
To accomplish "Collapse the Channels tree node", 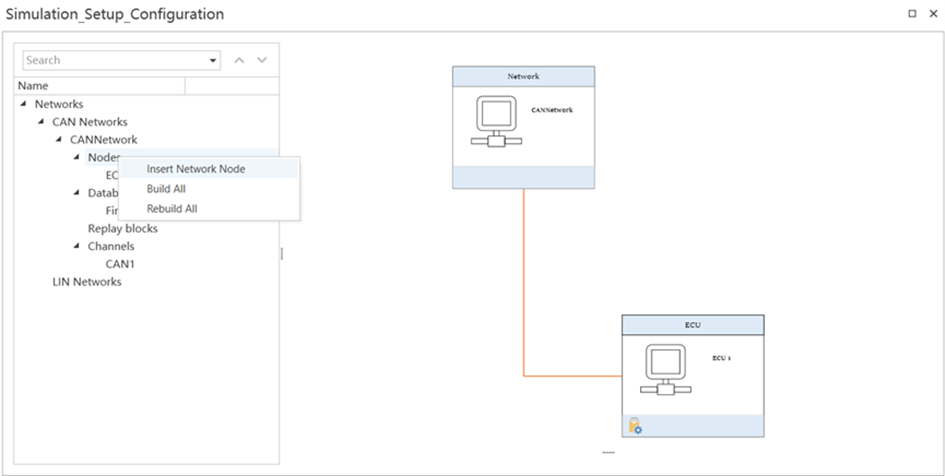I will click(x=77, y=246).
